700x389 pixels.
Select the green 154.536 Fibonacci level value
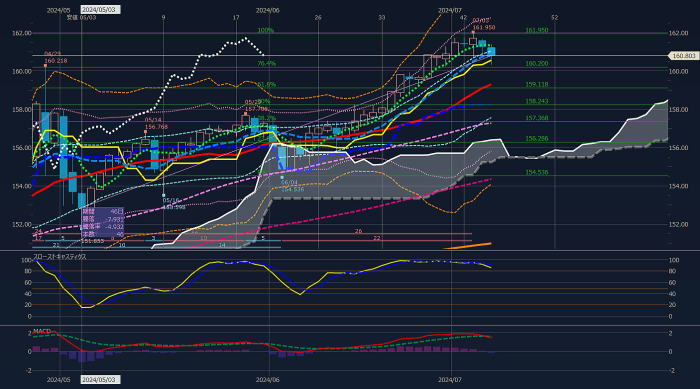tap(537, 172)
